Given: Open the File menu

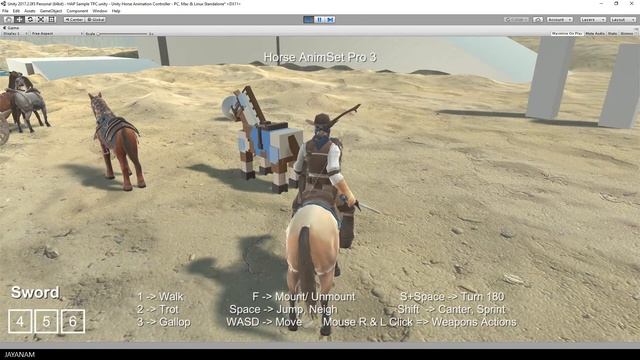Looking at the screenshot, I should pos(5,11).
